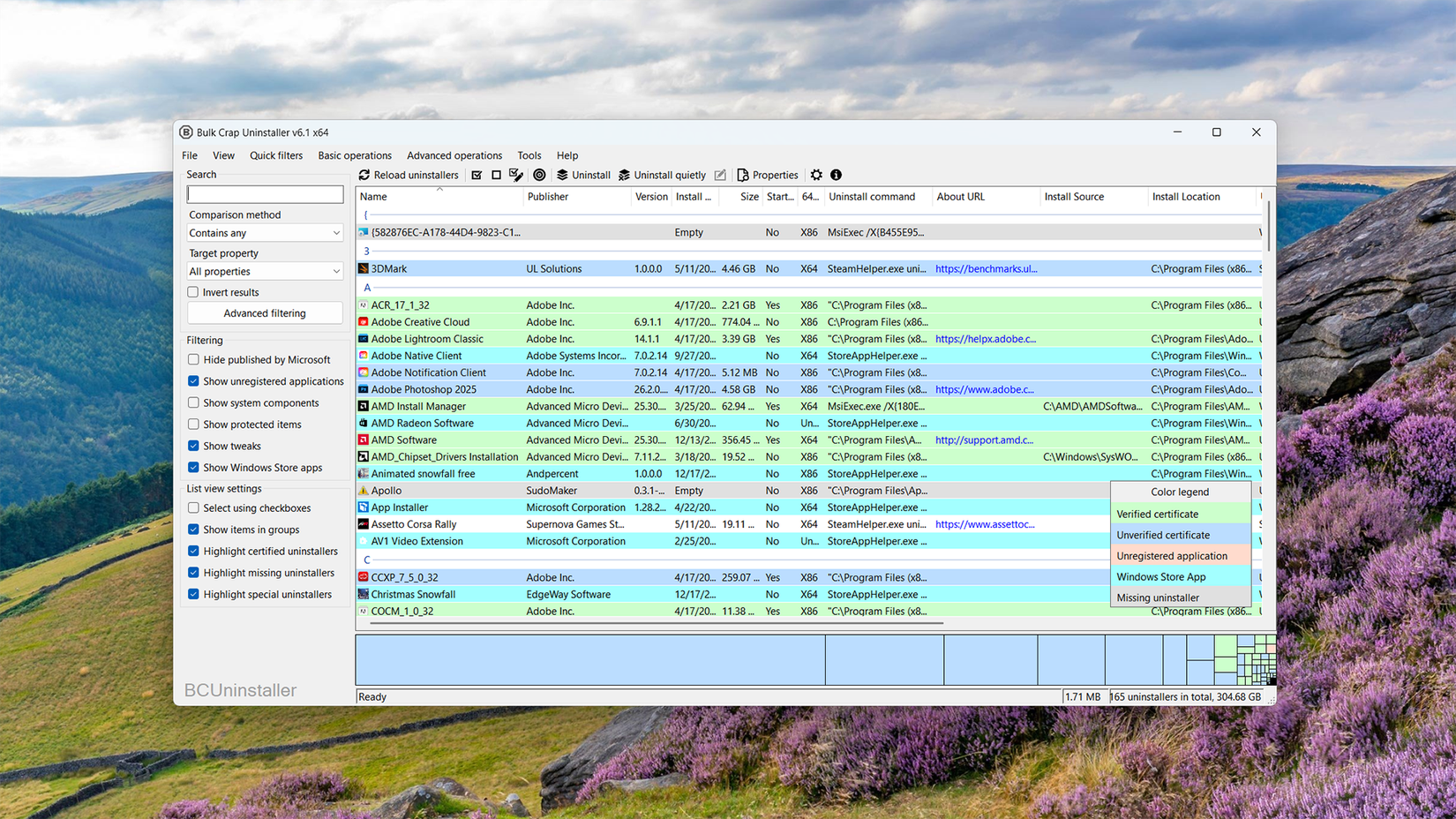
Task: Click the Verified certificate legend color
Action: (x=1181, y=514)
